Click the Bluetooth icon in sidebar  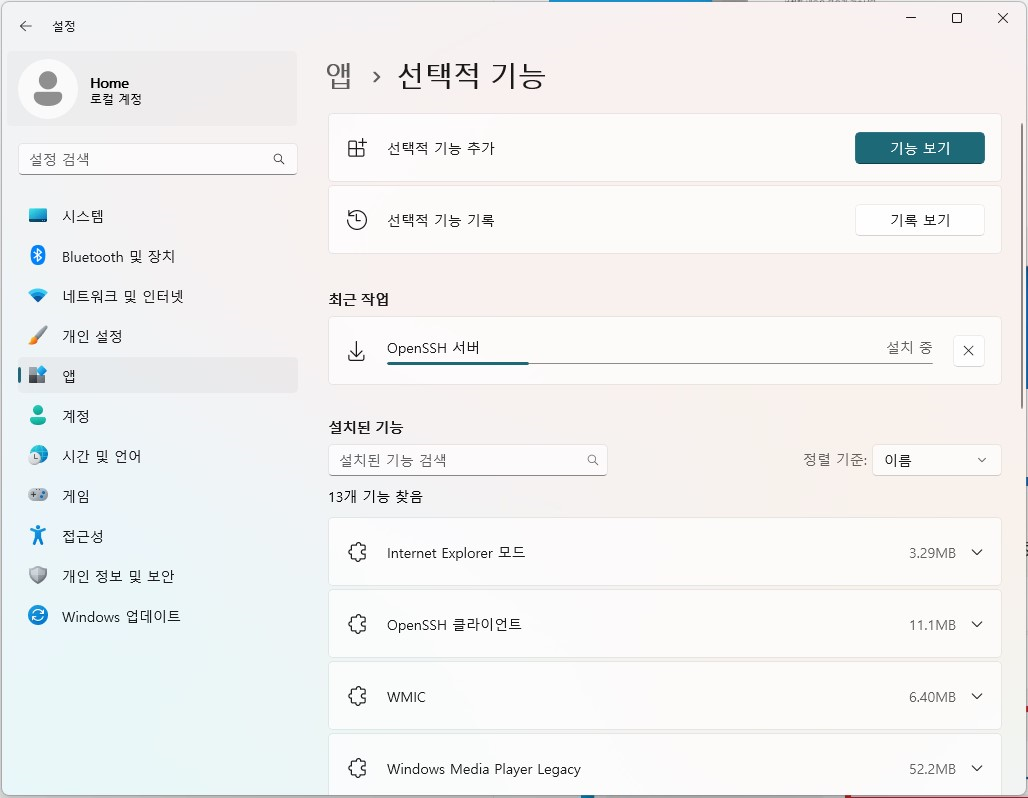click(x=38, y=256)
